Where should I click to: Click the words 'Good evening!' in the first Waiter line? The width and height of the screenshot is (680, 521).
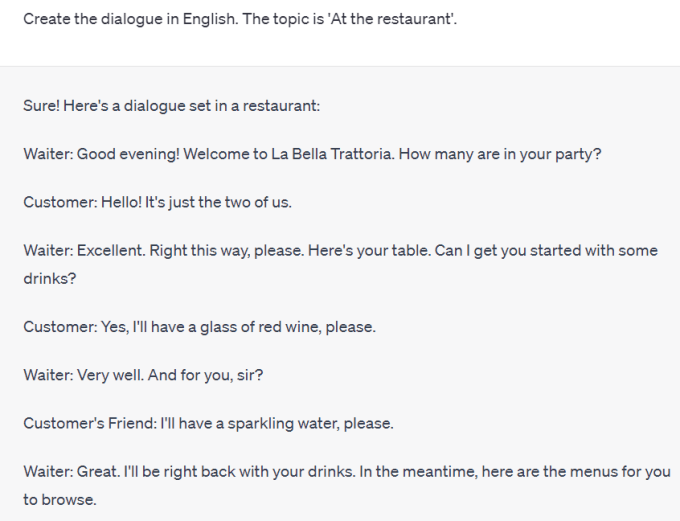tap(128, 154)
